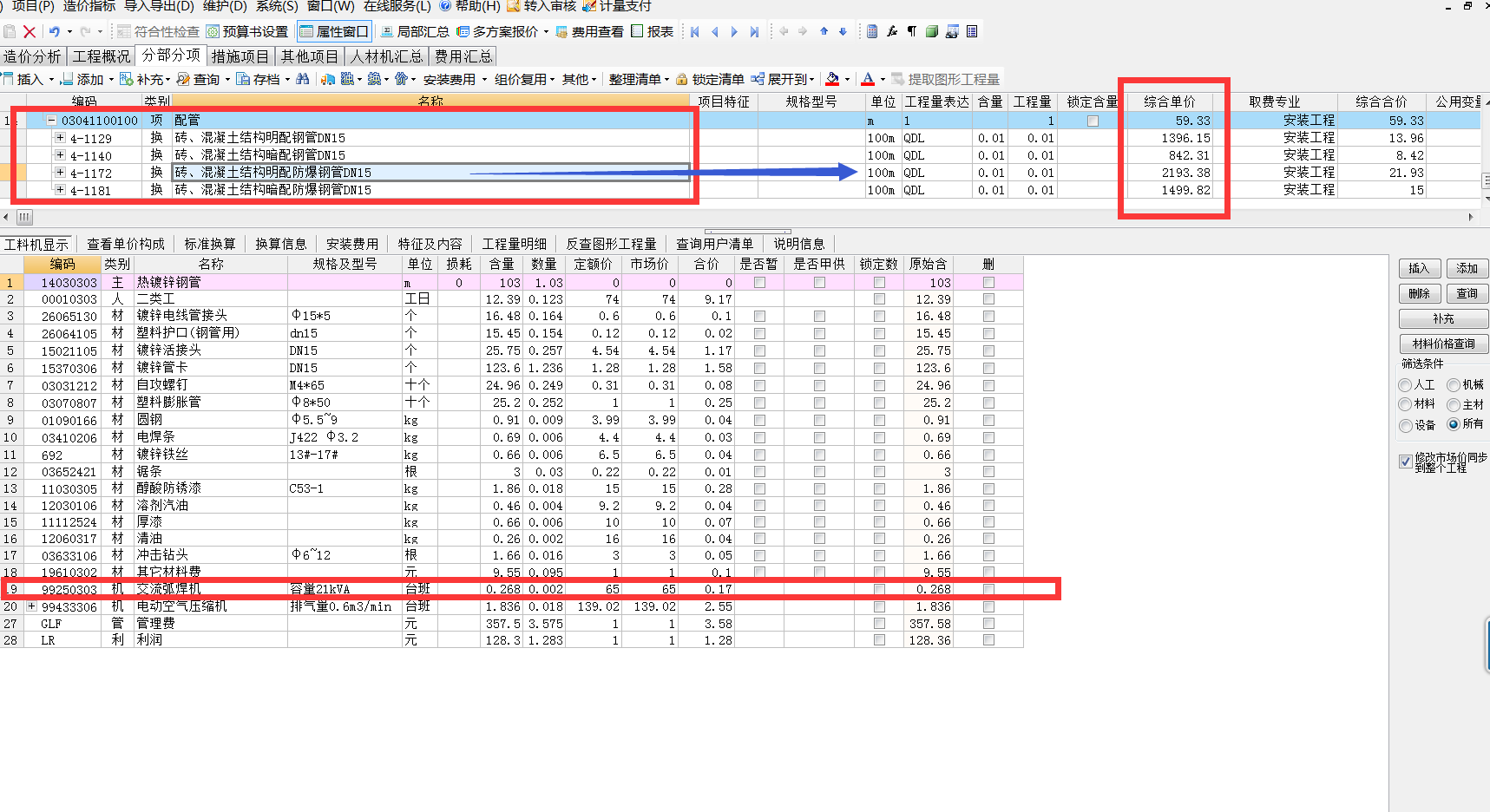Image resolution: width=1490 pixels, height=812 pixels.
Task: Click the undo arrow icon
Action: 54,31
